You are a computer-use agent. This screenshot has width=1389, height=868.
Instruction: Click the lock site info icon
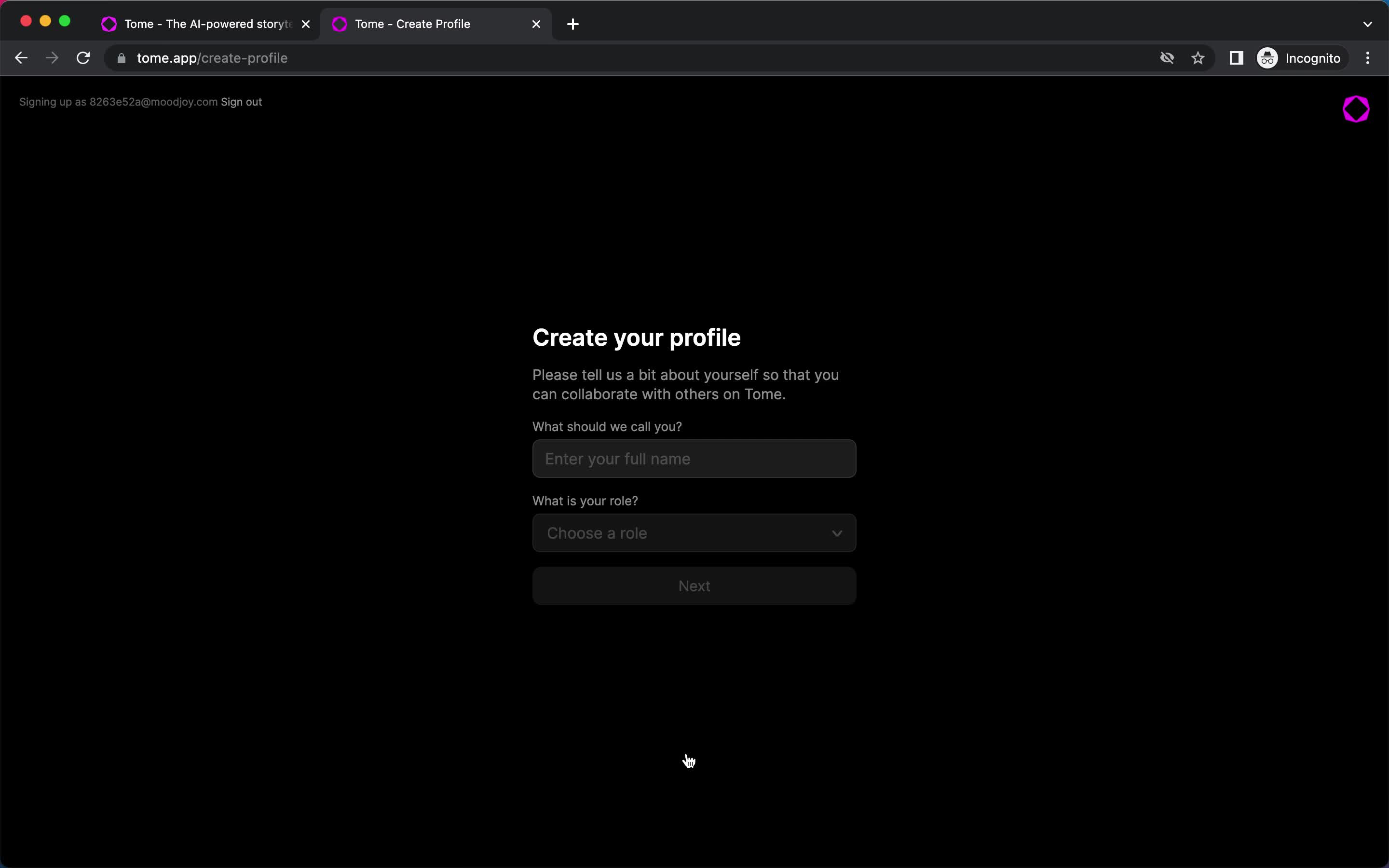pyautogui.click(x=121, y=58)
